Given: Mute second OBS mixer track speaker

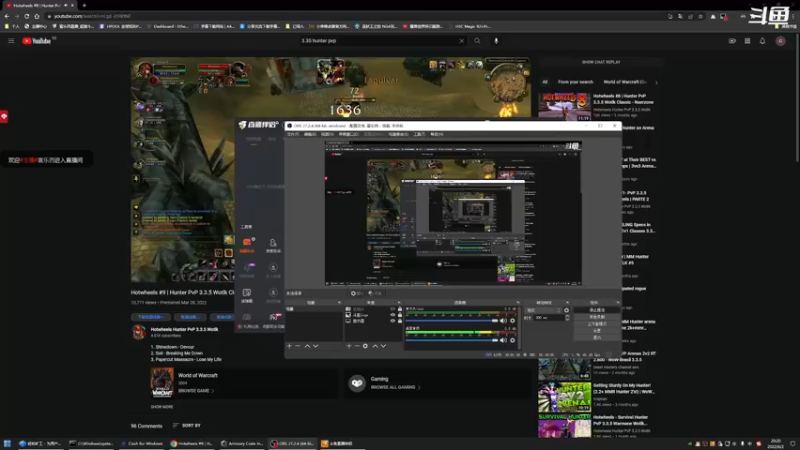Looking at the screenshot, I should pos(504,340).
